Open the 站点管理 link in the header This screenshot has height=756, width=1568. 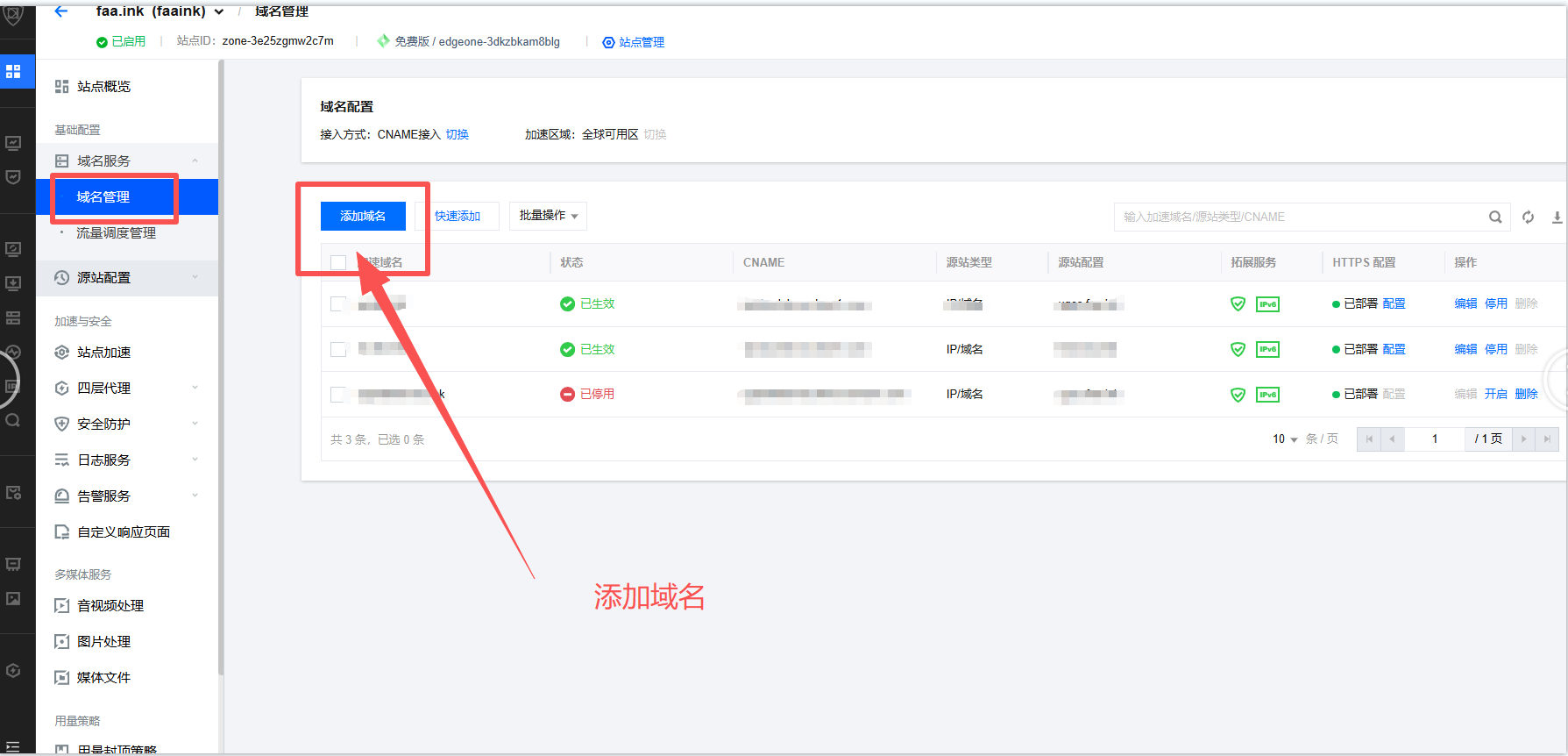(633, 42)
